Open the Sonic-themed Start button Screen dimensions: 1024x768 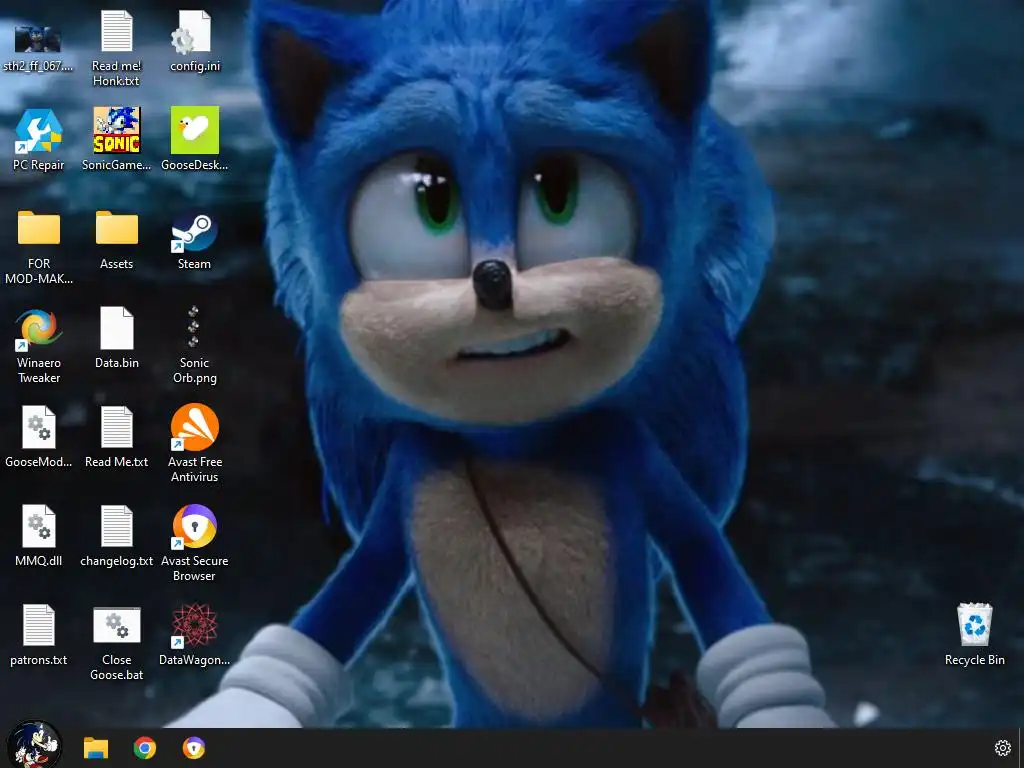point(34,746)
